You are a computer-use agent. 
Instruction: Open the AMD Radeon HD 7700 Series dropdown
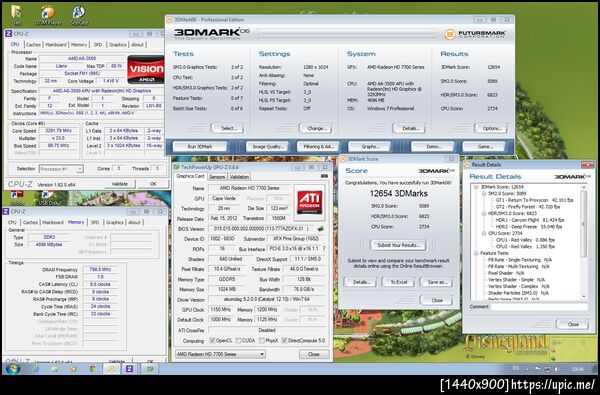point(220,354)
